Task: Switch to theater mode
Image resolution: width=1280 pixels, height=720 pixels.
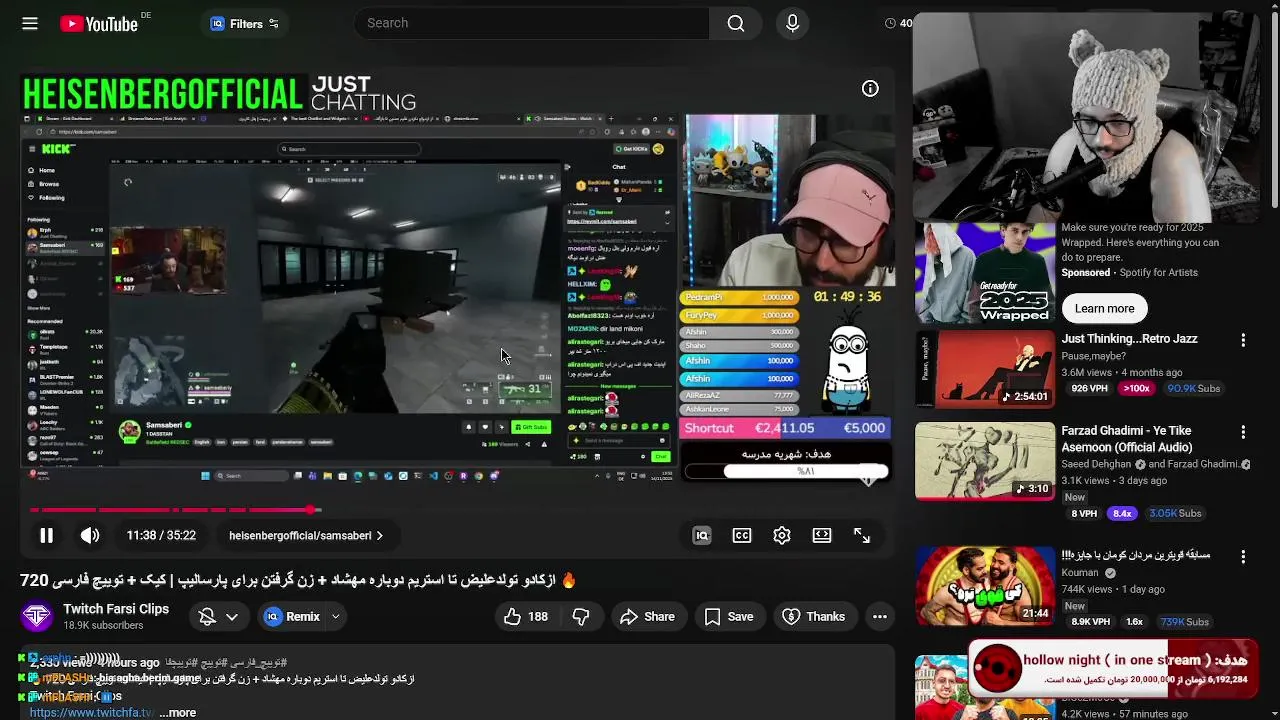Action: click(822, 535)
